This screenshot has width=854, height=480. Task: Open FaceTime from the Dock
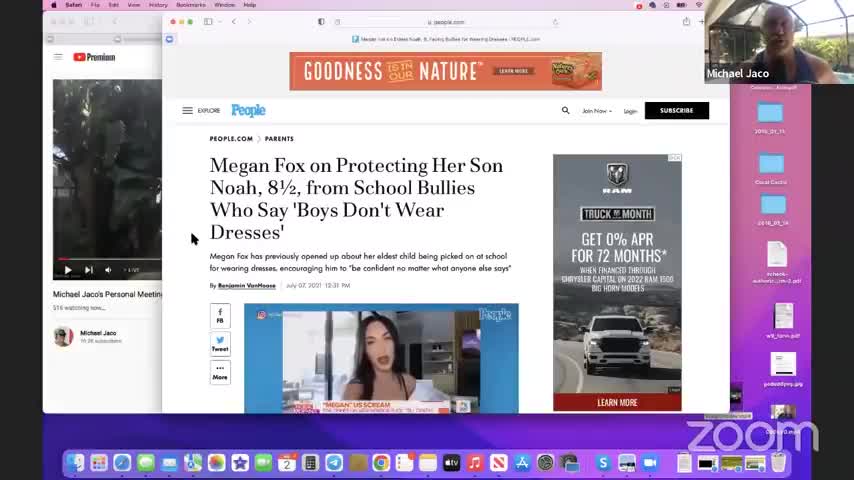[x=264, y=463]
